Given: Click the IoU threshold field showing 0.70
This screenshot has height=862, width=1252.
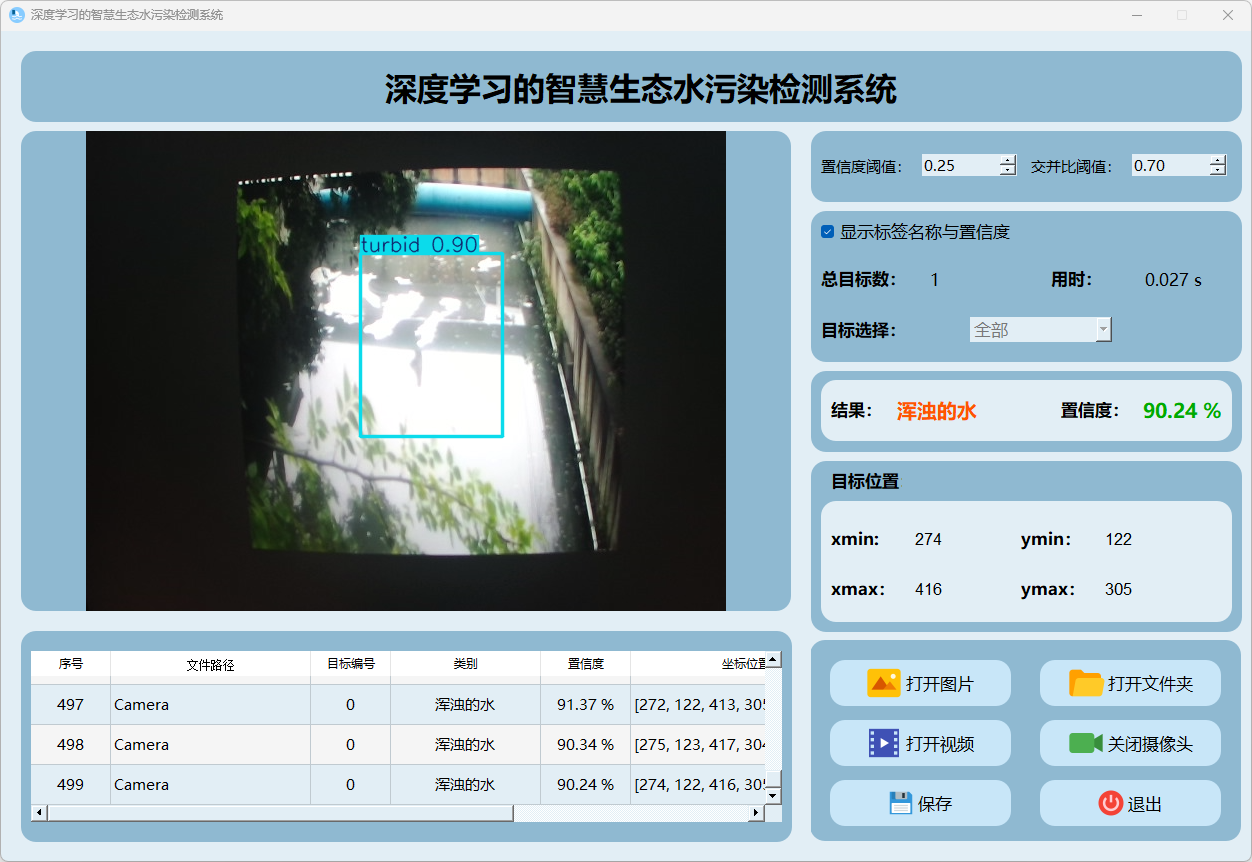Looking at the screenshot, I should (x=1168, y=166).
